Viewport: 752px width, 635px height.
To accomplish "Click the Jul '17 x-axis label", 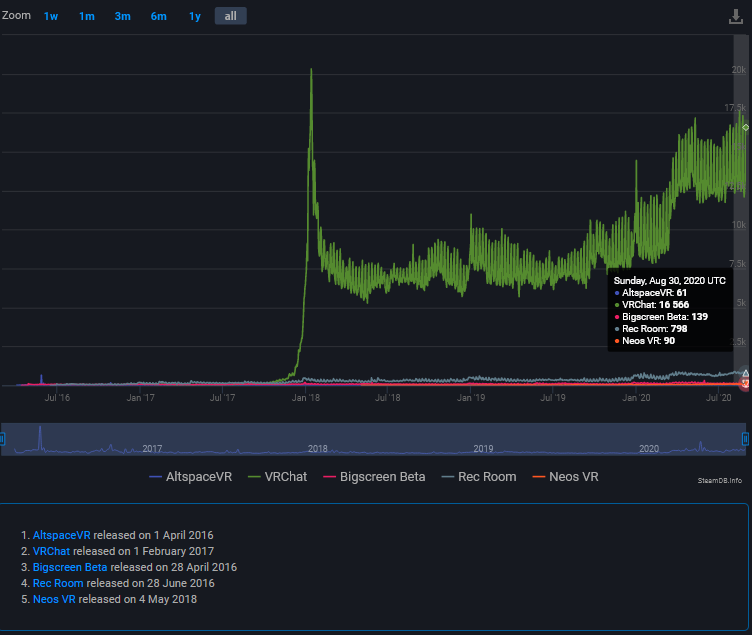I will click(223, 398).
